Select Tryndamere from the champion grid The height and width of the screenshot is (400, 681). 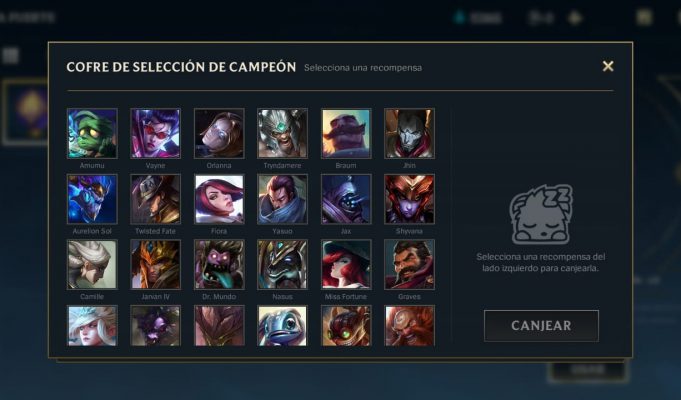(x=282, y=133)
